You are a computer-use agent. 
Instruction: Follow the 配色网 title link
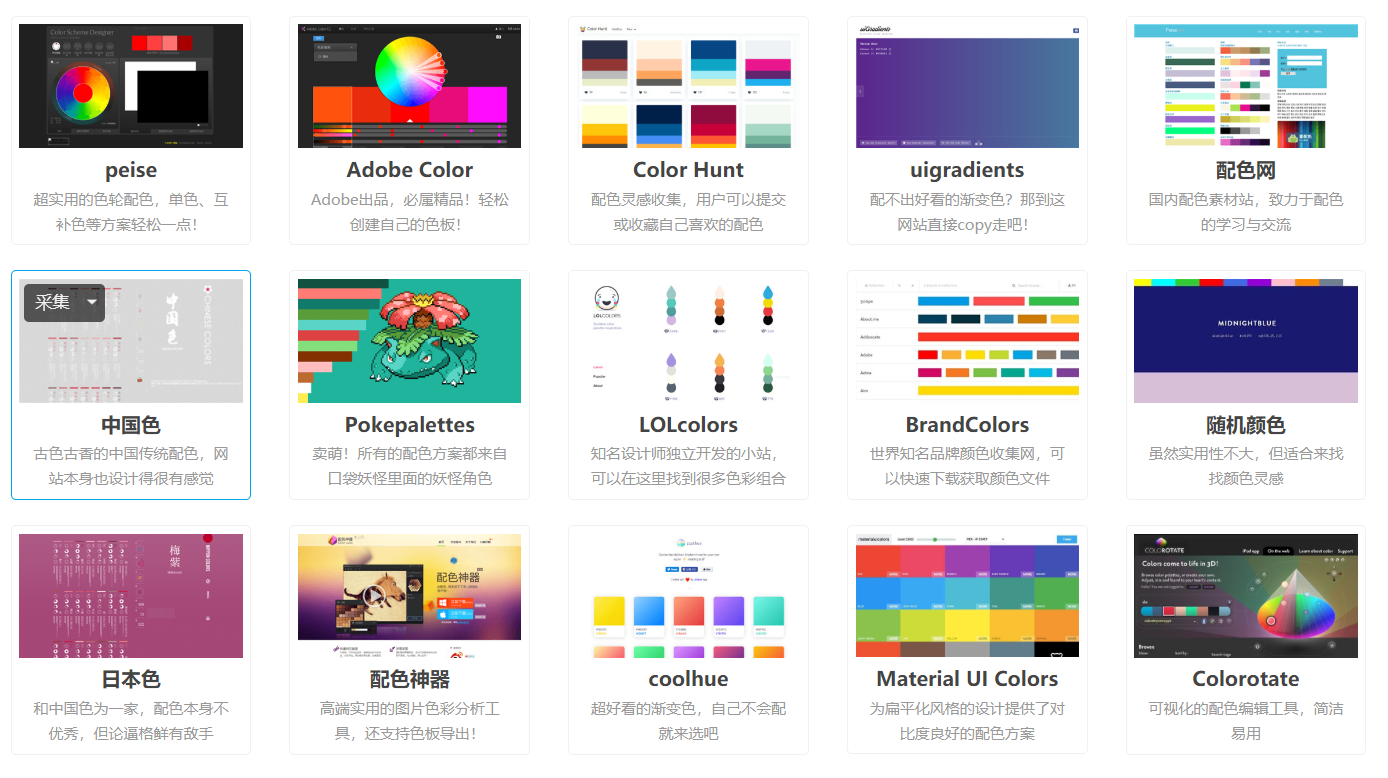1246,170
